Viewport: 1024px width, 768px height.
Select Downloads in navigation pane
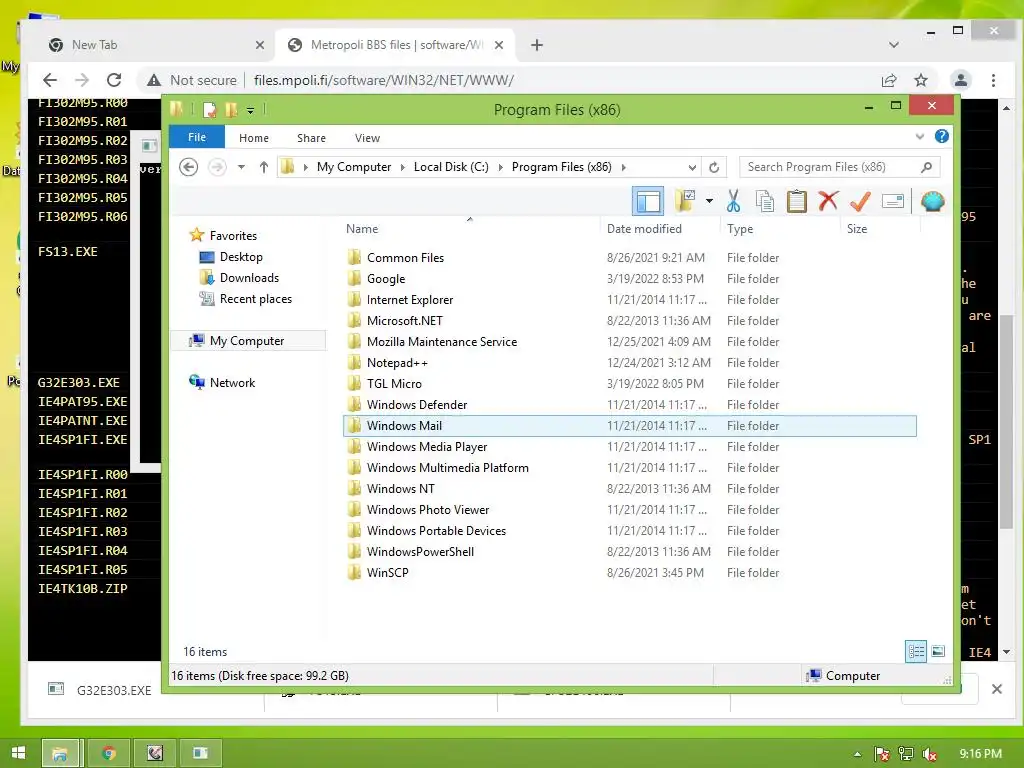(249, 278)
